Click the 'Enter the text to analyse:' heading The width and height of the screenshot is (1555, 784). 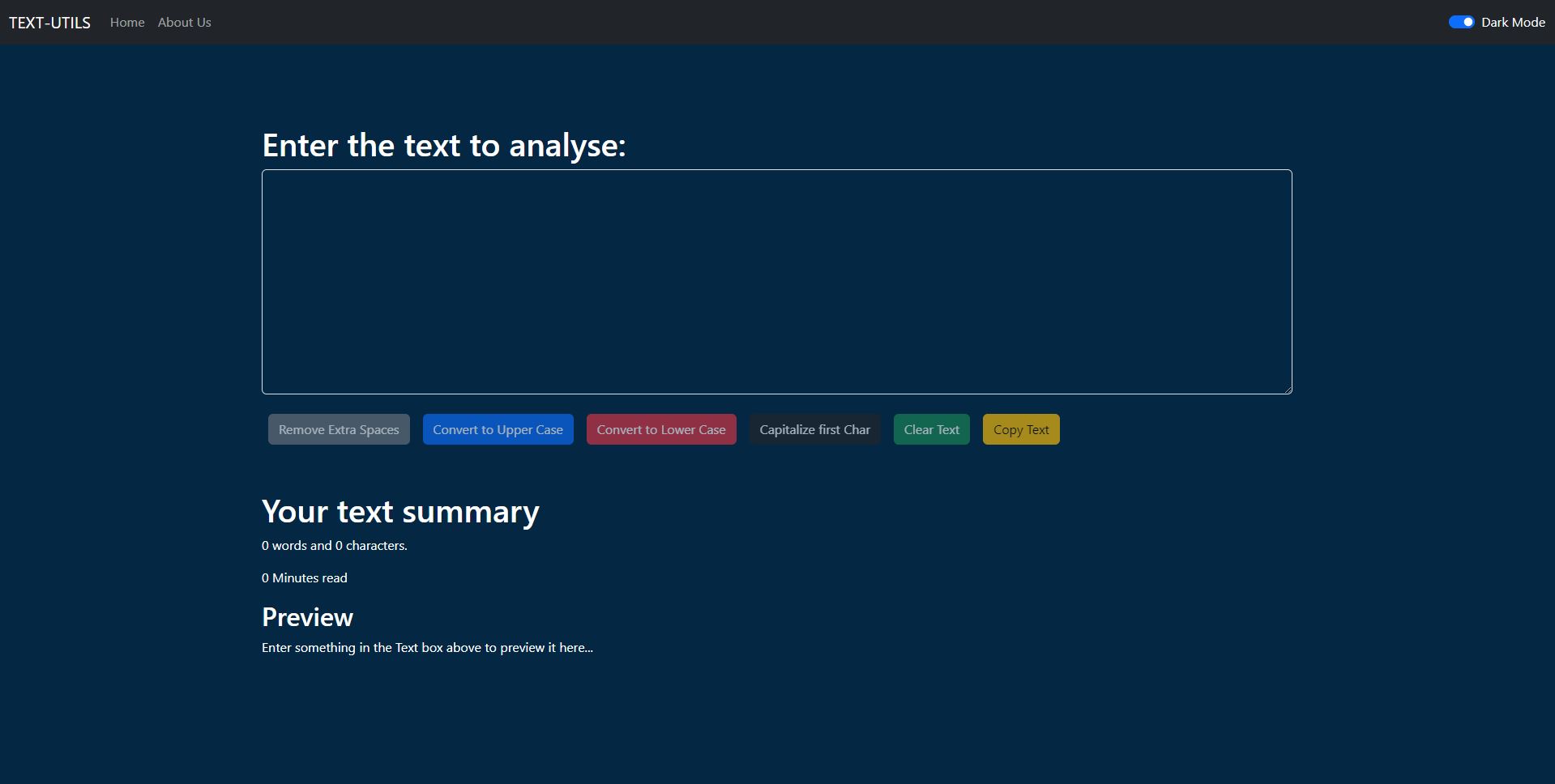coord(444,146)
